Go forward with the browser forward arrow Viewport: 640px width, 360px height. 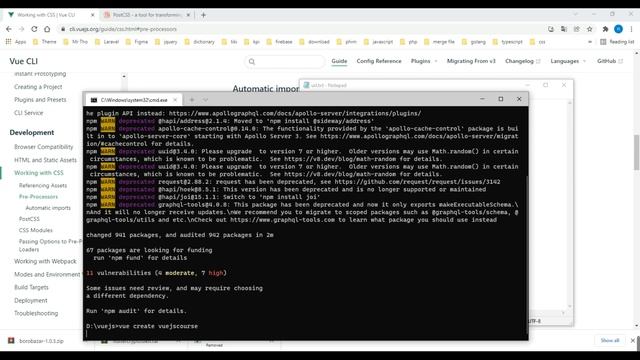(x=21, y=29)
